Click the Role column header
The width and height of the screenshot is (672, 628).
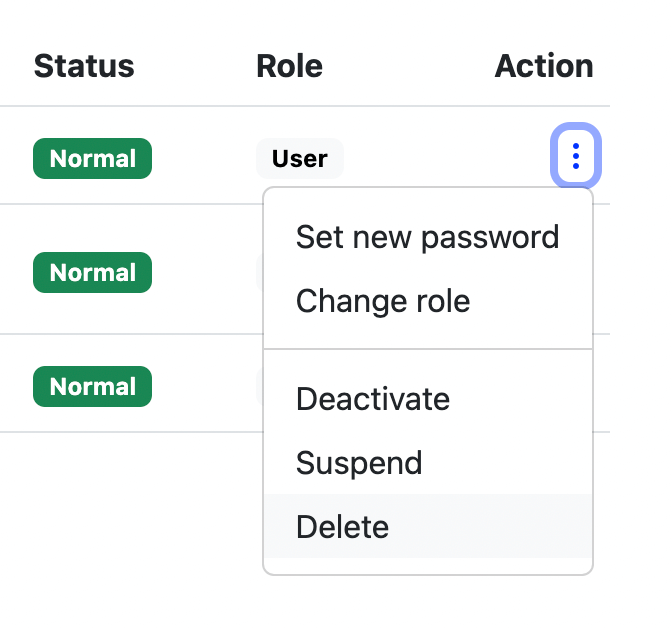(x=289, y=66)
